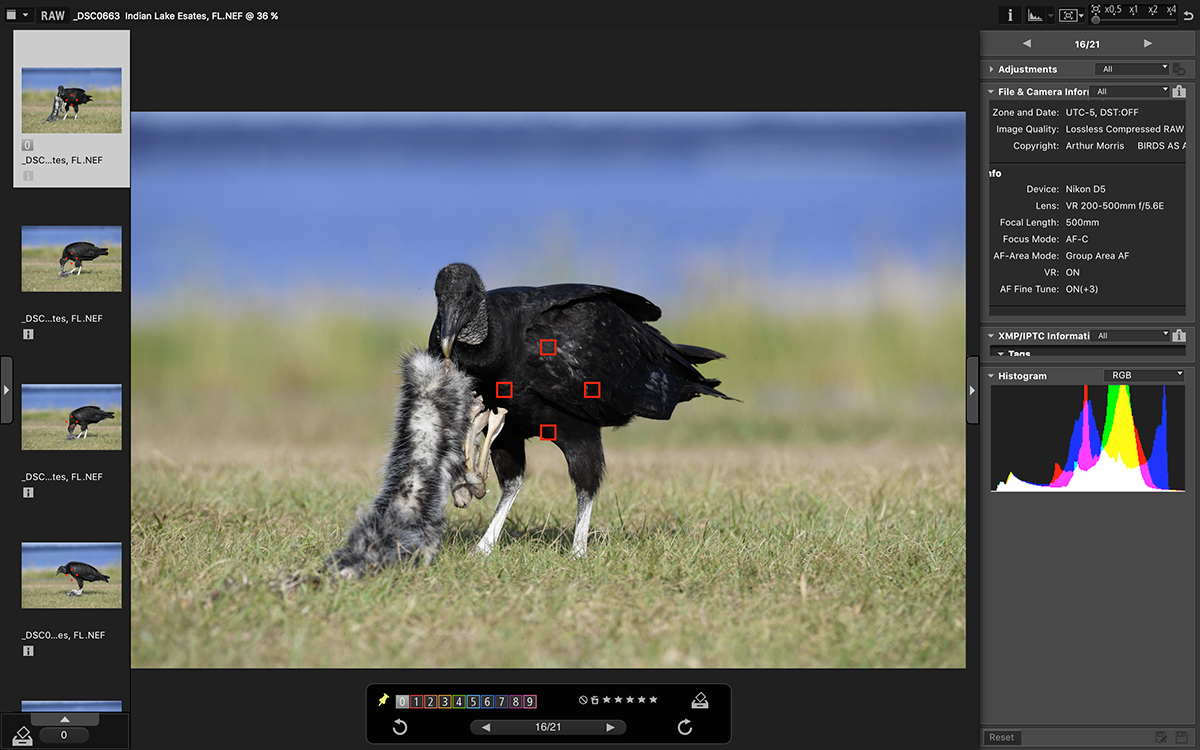Select the first filmstrip thumbnail
Screen dimensions: 1200x750
pyautogui.click(x=72, y=100)
